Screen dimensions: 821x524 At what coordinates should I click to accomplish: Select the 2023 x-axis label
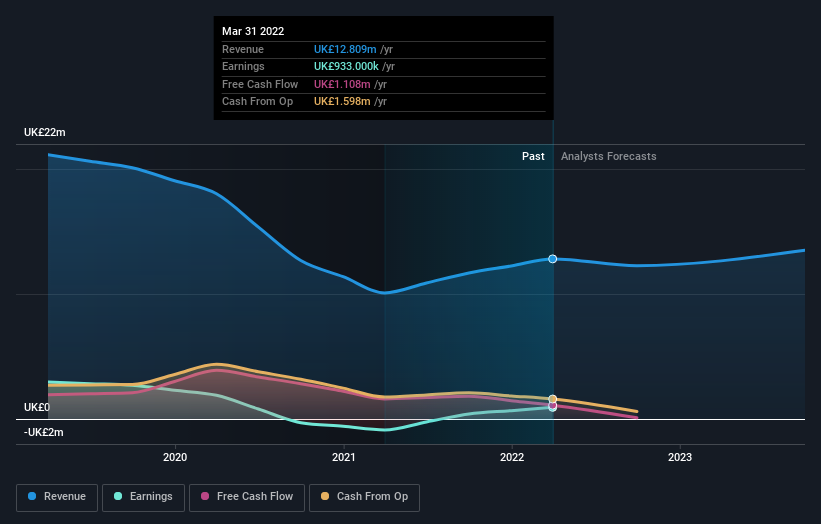[x=680, y=458]
